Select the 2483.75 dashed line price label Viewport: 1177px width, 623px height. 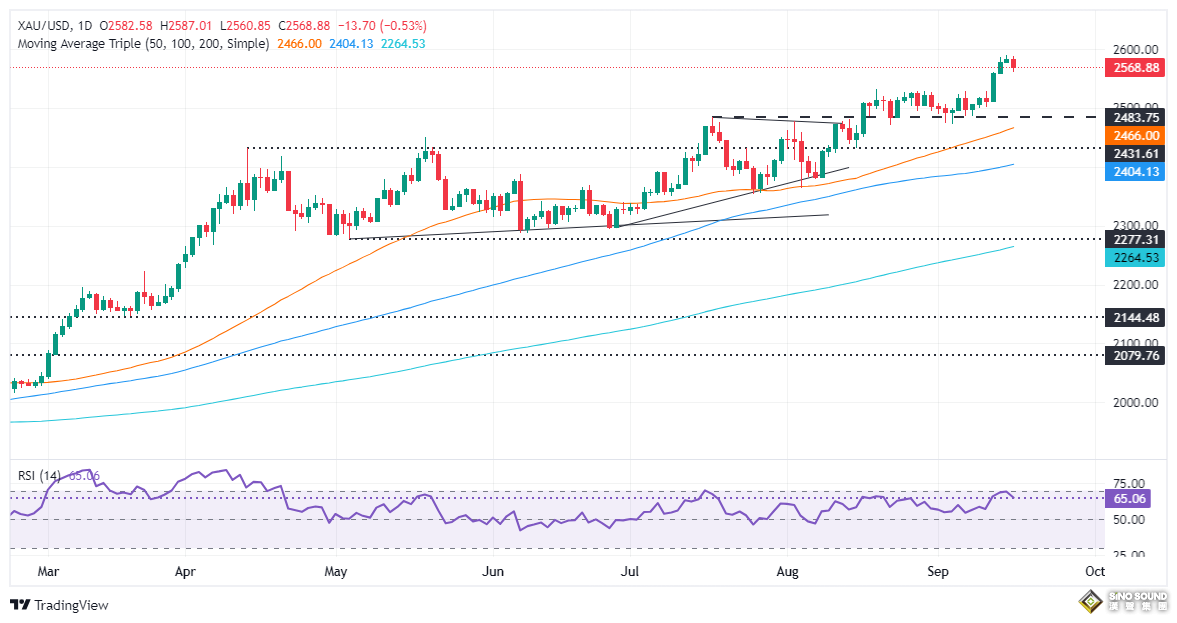coord(1135,118)
